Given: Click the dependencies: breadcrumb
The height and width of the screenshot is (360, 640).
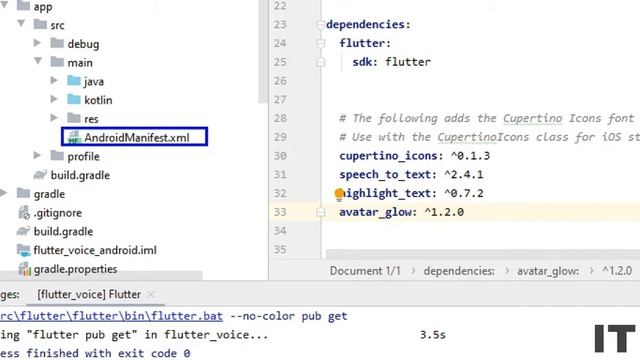Looking at the screenshot, I should tap(459, 271).
